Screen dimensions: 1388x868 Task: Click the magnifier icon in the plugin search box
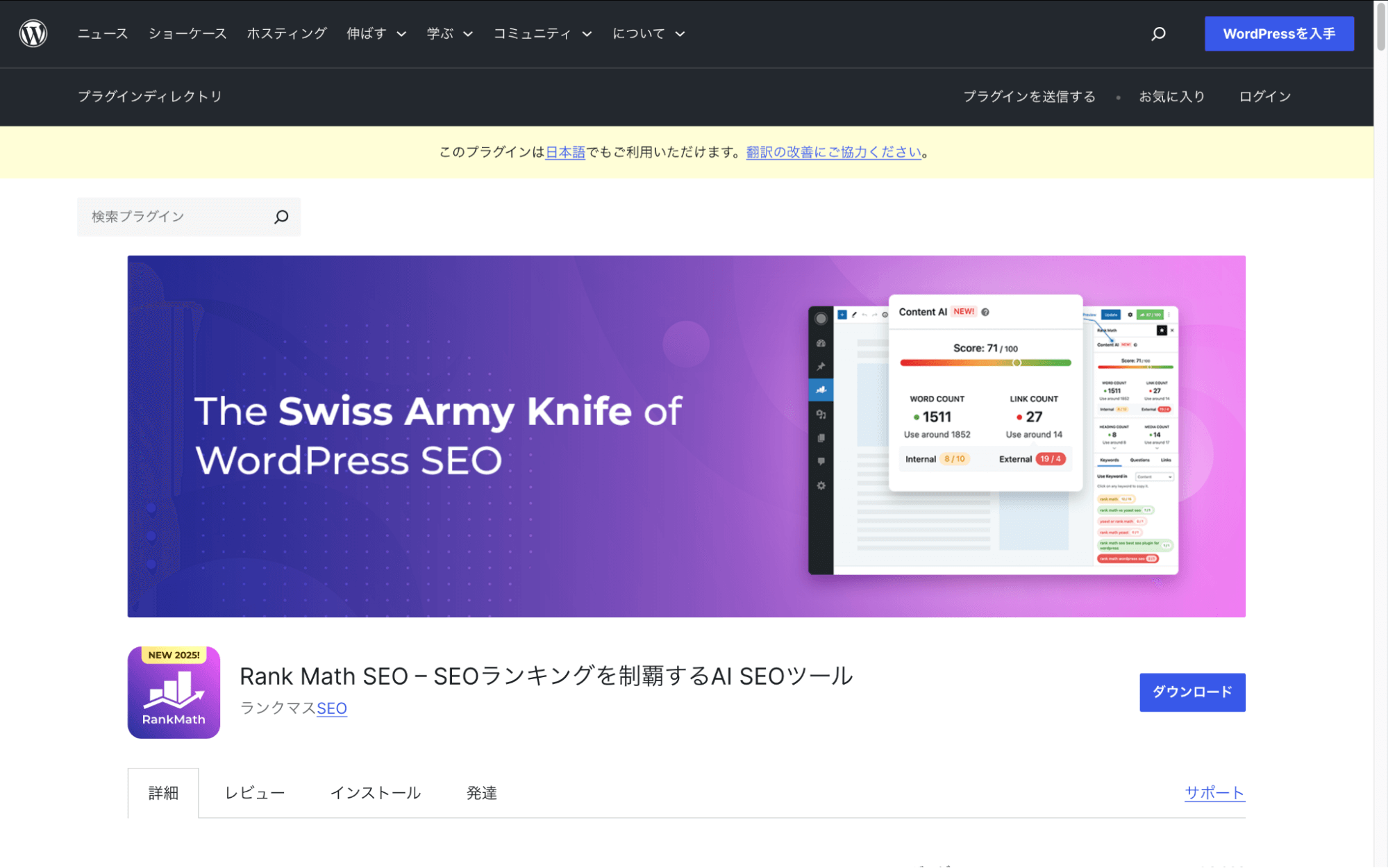[280, 216]
